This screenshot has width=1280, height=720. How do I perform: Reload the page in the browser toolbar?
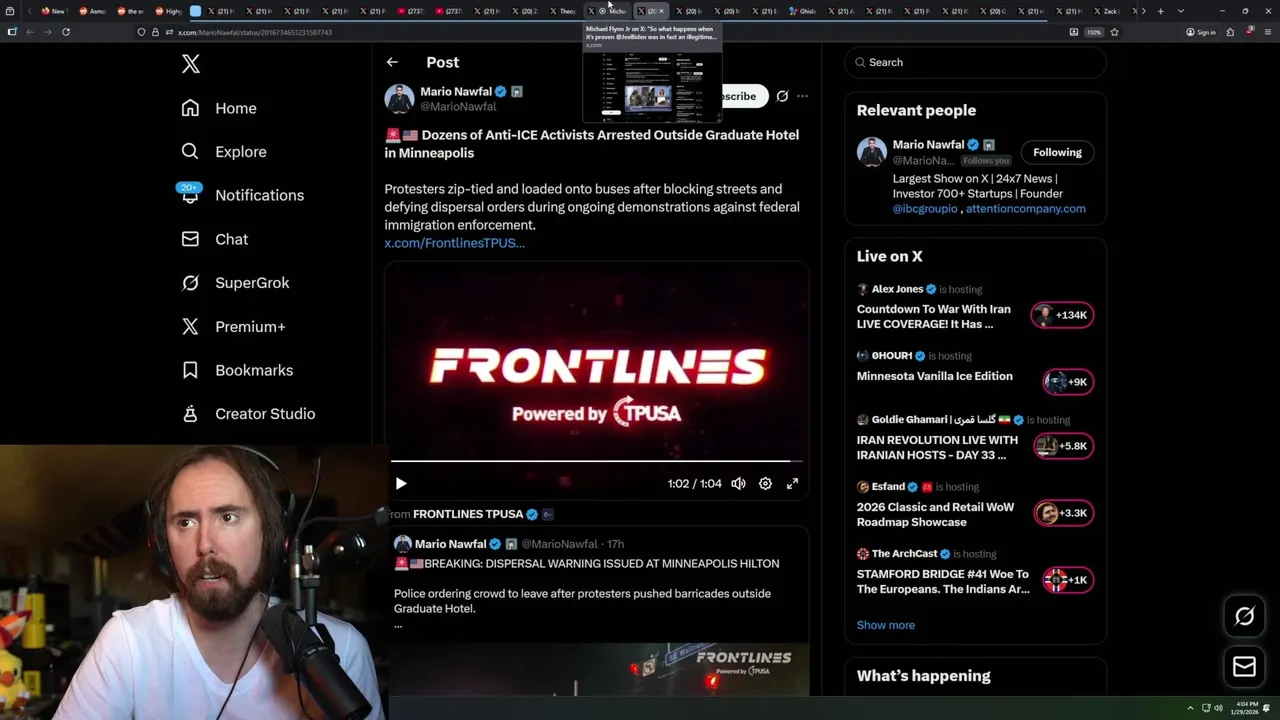click(x=66, y=32)
